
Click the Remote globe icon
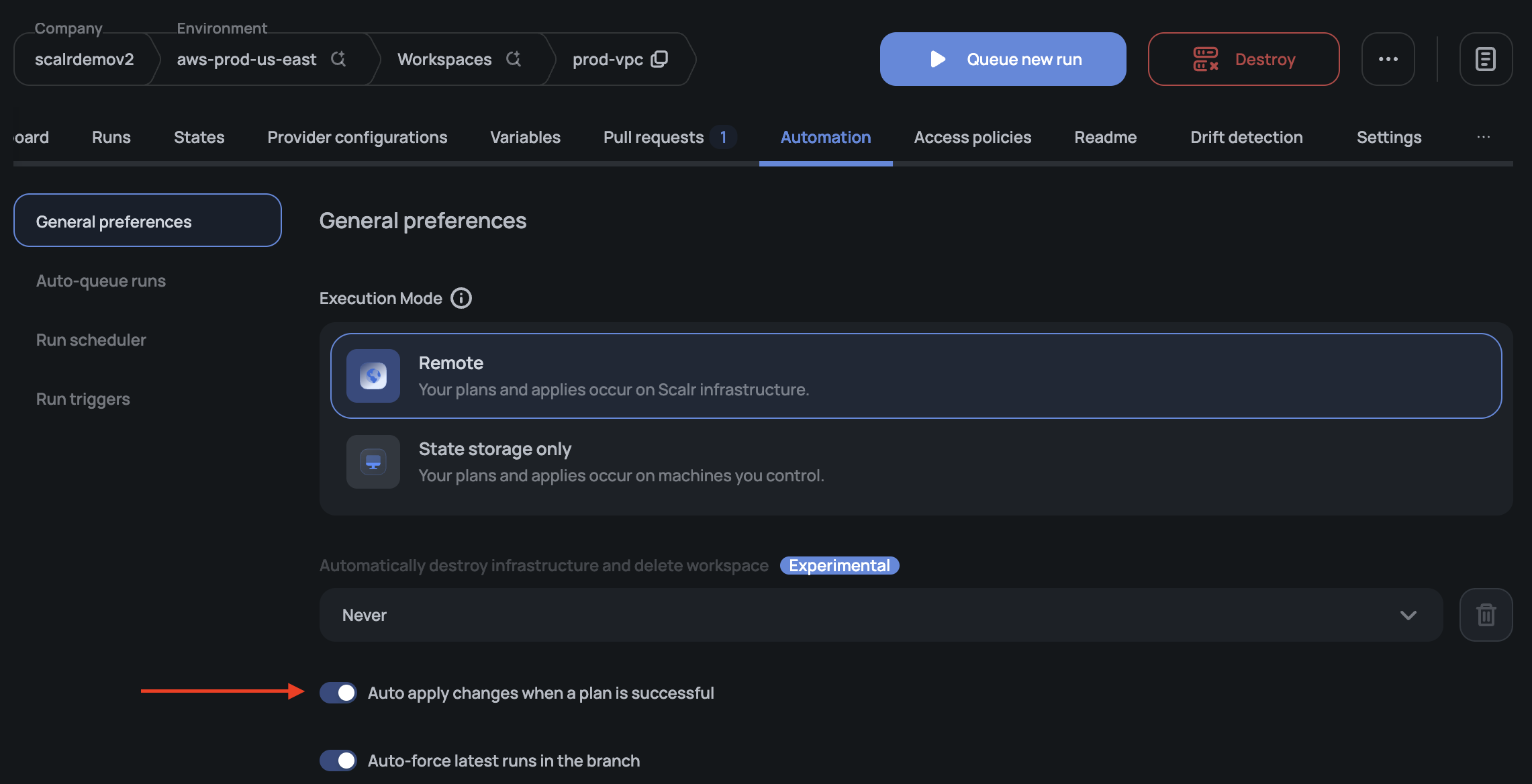373,376
